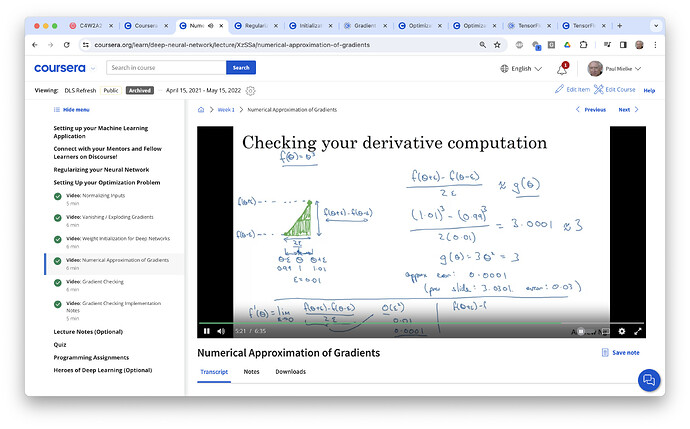The height and width of the screenshot is (429, 690).
Task: Open Chrome side panel icon
Action: tap(623, 45)
